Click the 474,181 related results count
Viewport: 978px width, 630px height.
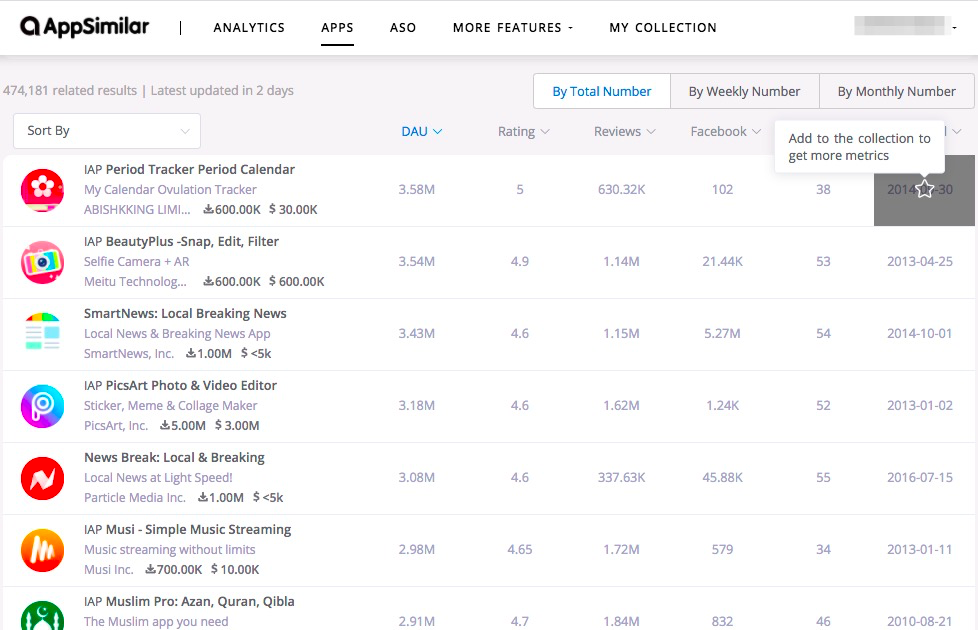[70, 90]
